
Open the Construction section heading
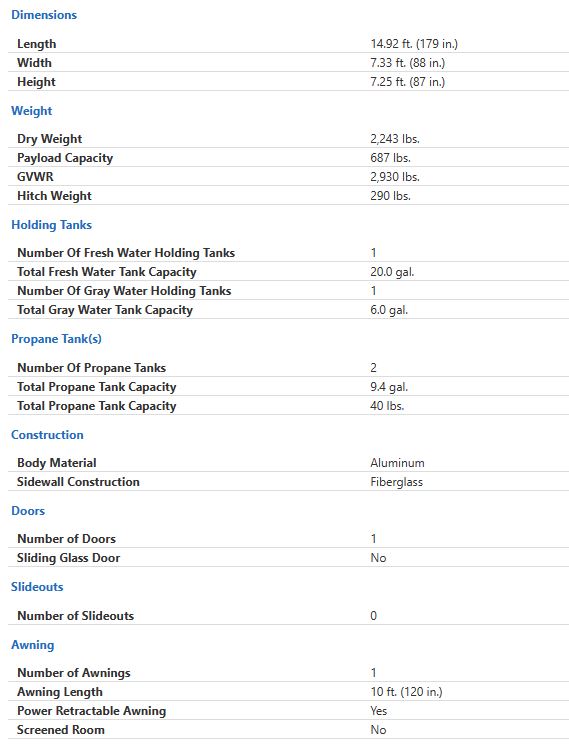click(x=47, y=435)
